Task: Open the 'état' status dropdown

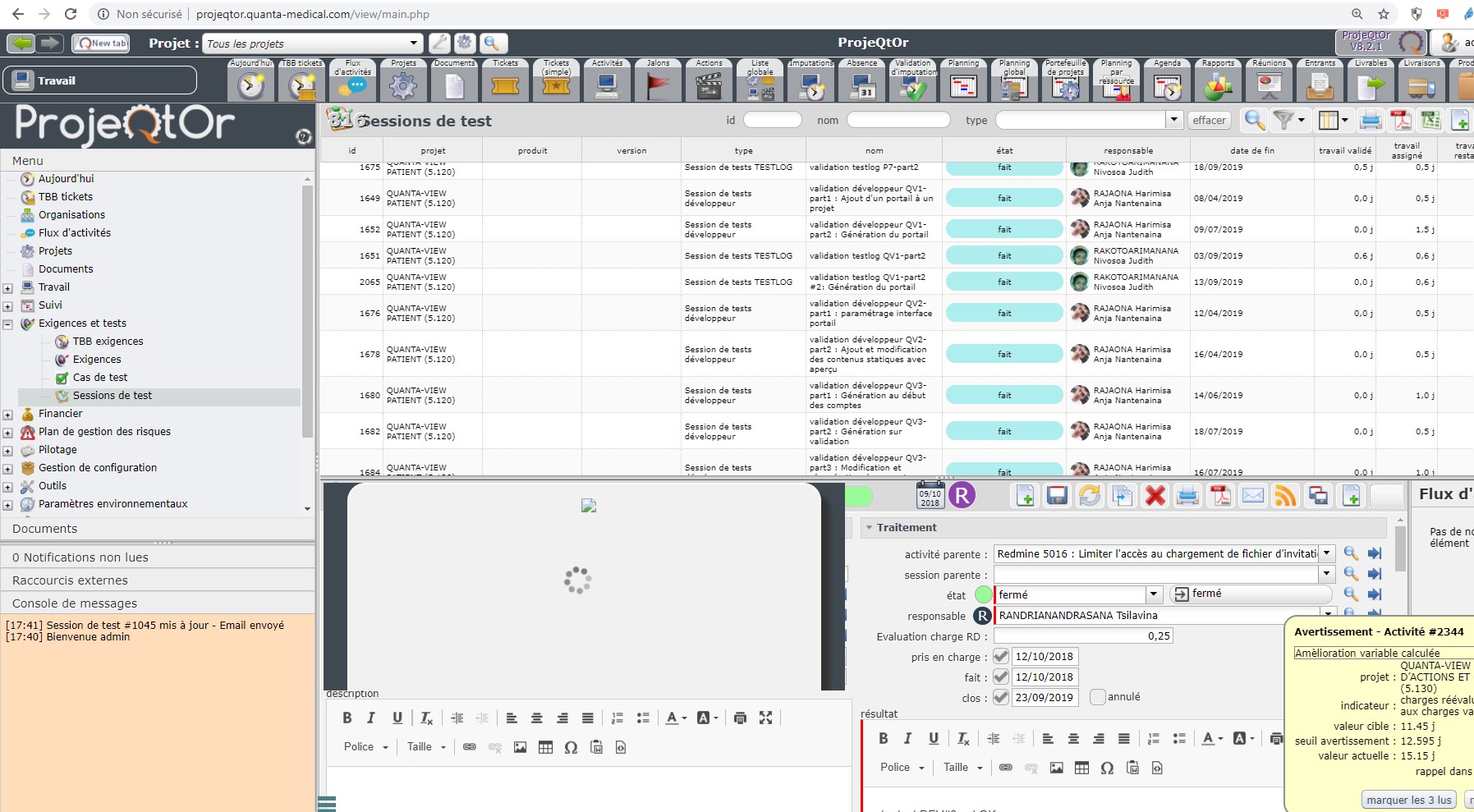Action: [x=1154, y=594]
